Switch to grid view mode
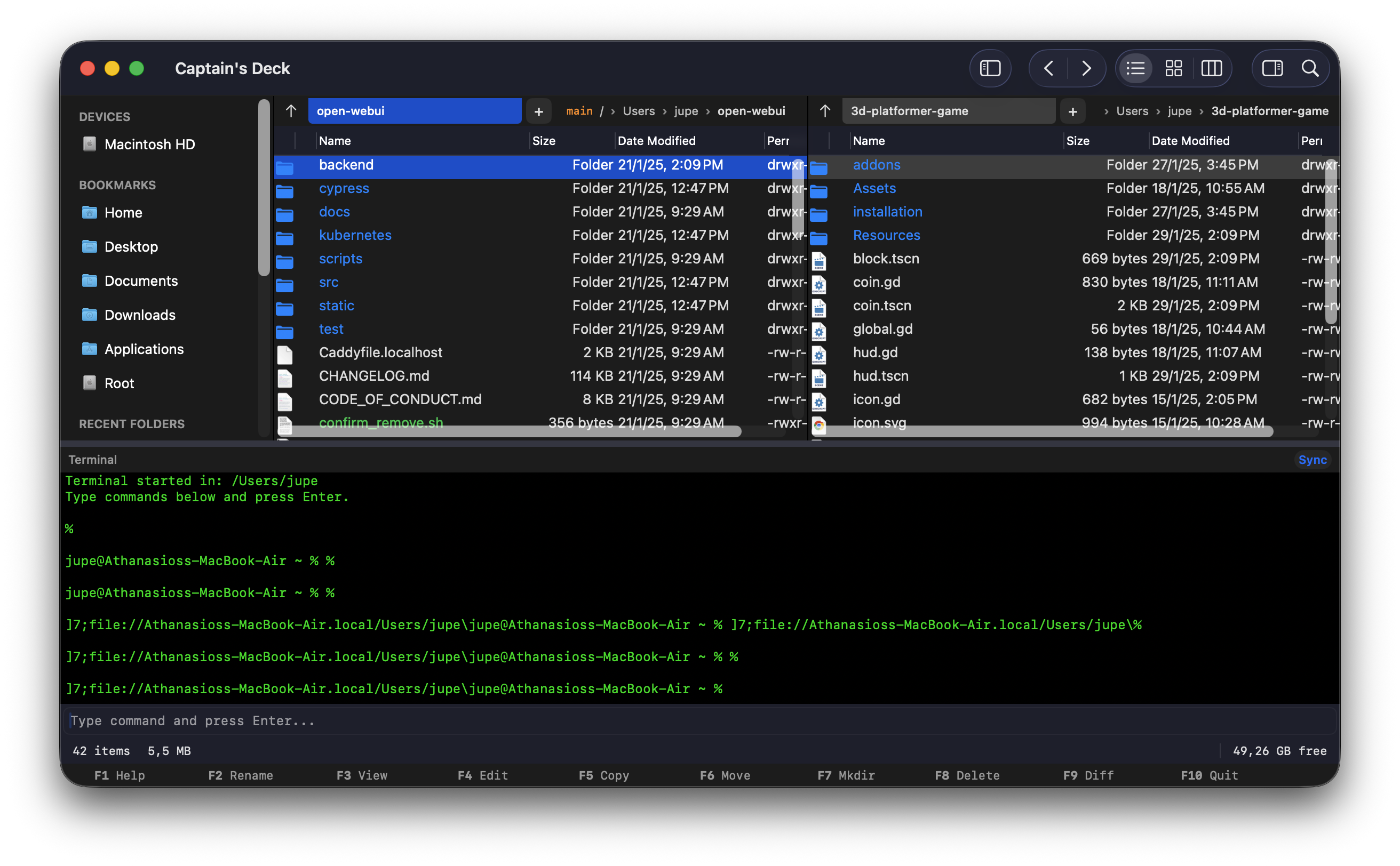The height and width of the screenshot is (866, 1400). tap(1174, 68)
